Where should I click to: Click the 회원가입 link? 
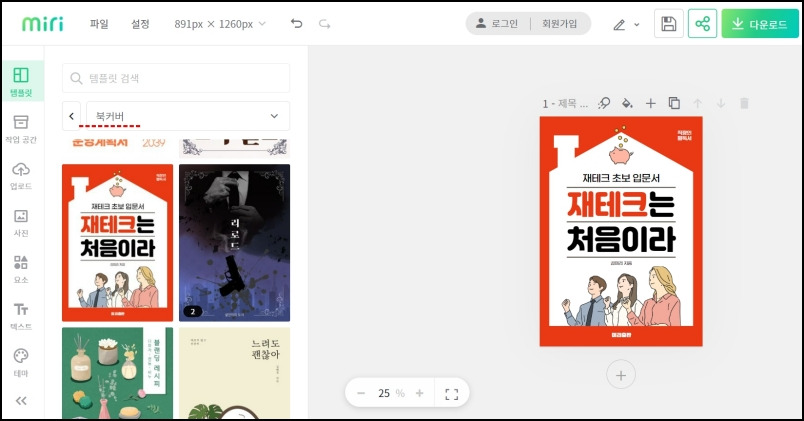point(559,24)
